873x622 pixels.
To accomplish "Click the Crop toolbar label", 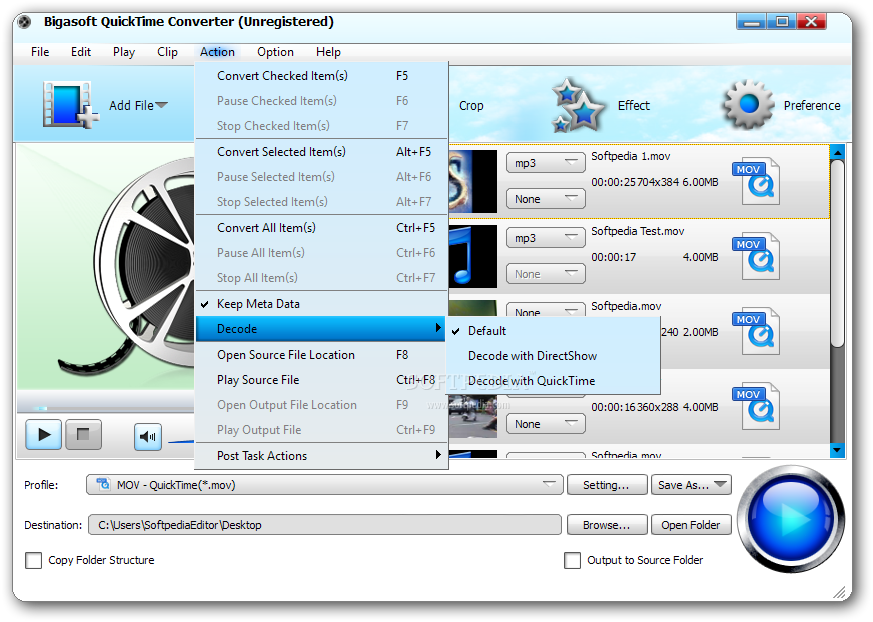I will point(471,106).
